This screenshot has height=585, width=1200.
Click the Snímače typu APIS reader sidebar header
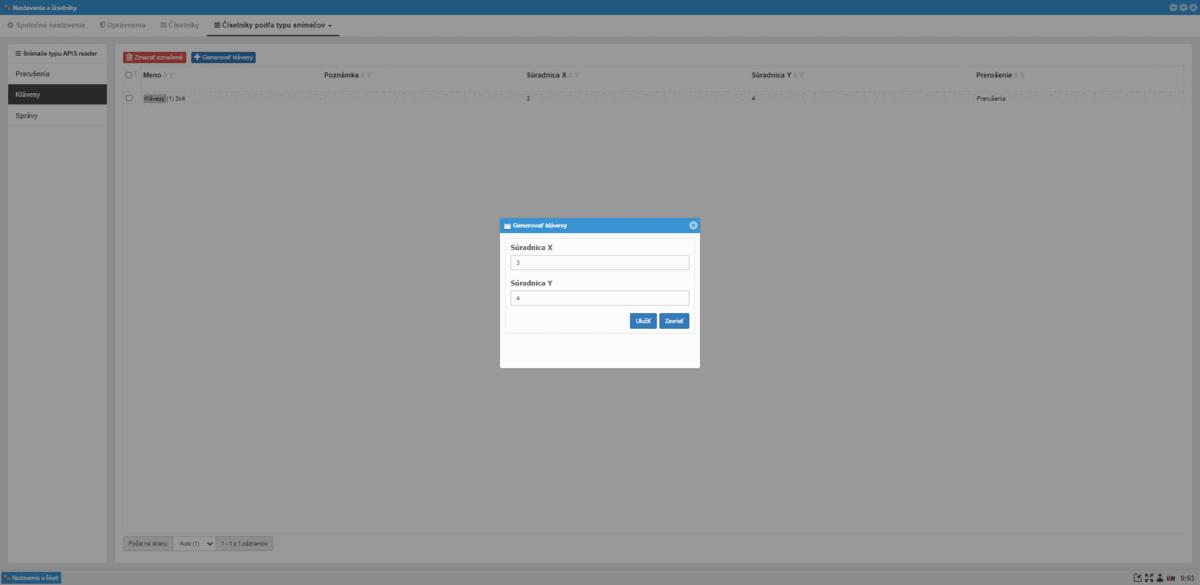[x=57, y=53]
